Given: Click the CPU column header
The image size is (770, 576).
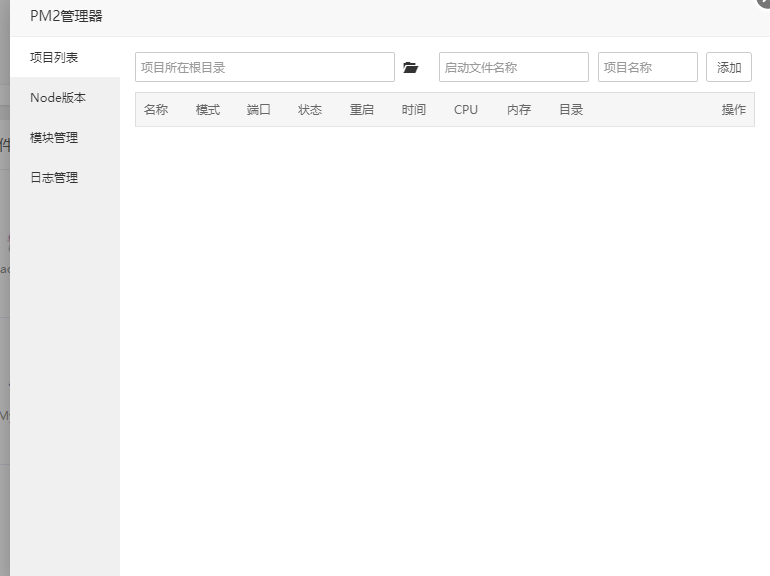Looking at the screenshot, I should point(466,110).
